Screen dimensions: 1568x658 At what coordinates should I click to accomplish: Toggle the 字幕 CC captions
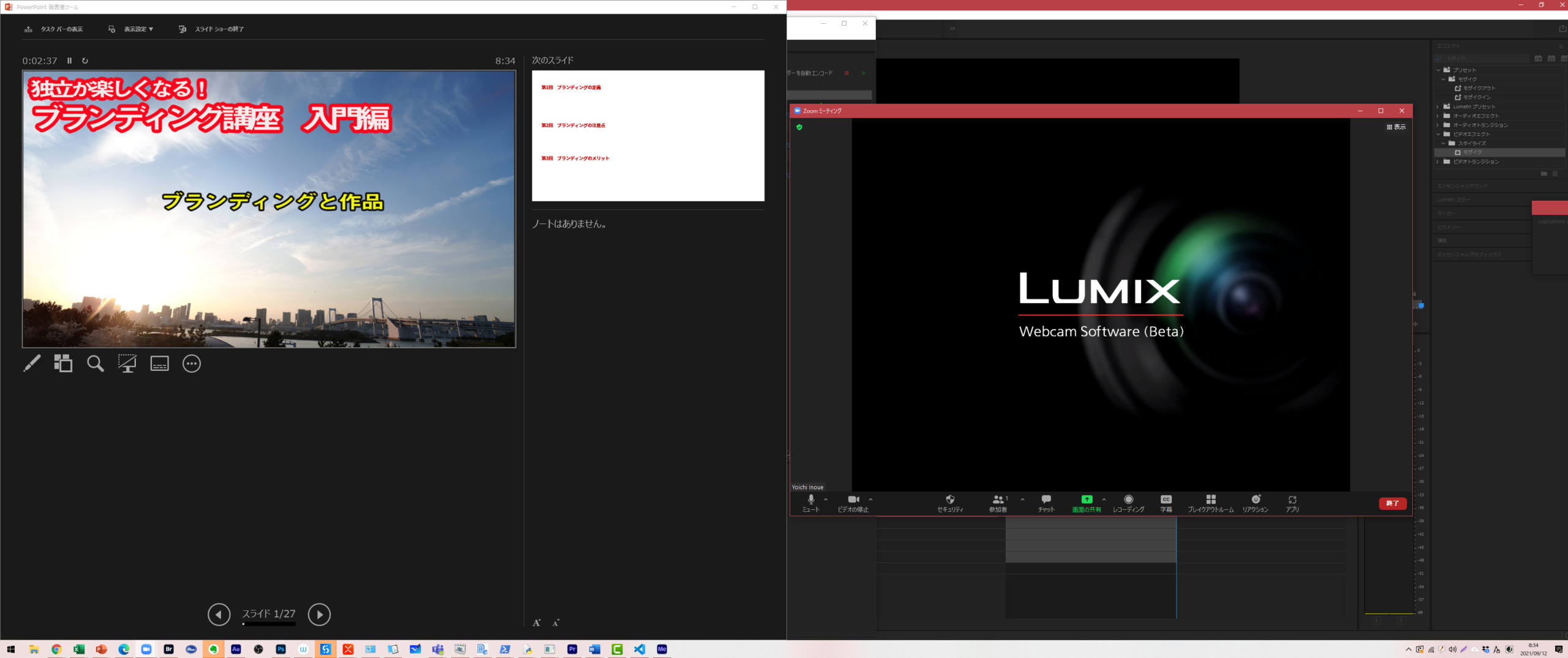point(1166,503)
